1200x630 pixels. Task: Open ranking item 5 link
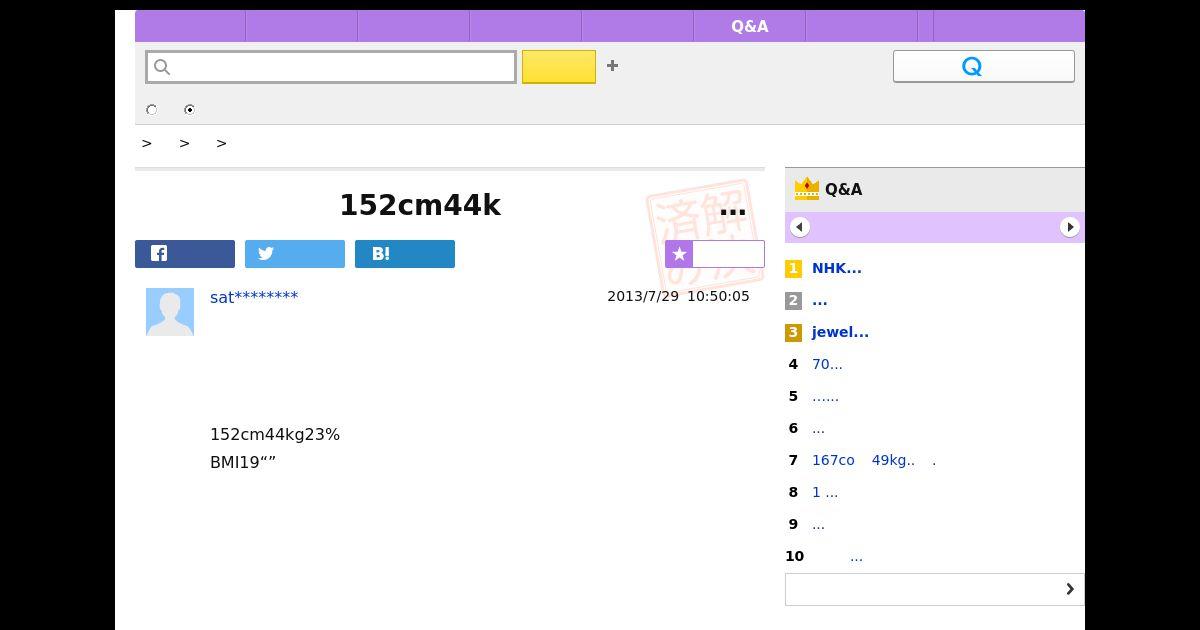pyautogui.click(x=825, y=396)
